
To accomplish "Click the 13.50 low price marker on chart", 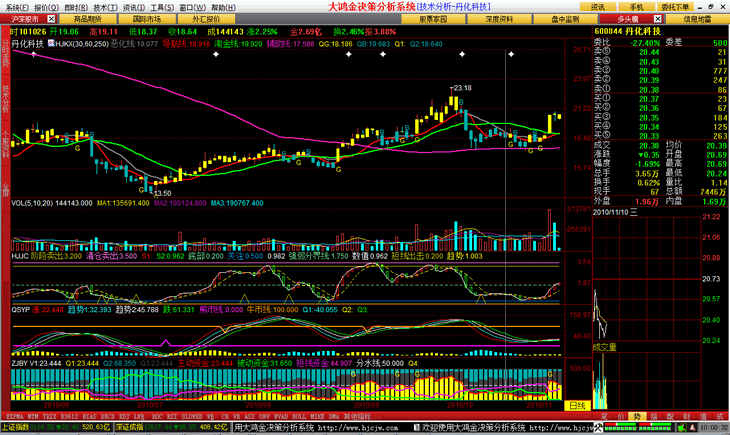I will coord(161,192).
